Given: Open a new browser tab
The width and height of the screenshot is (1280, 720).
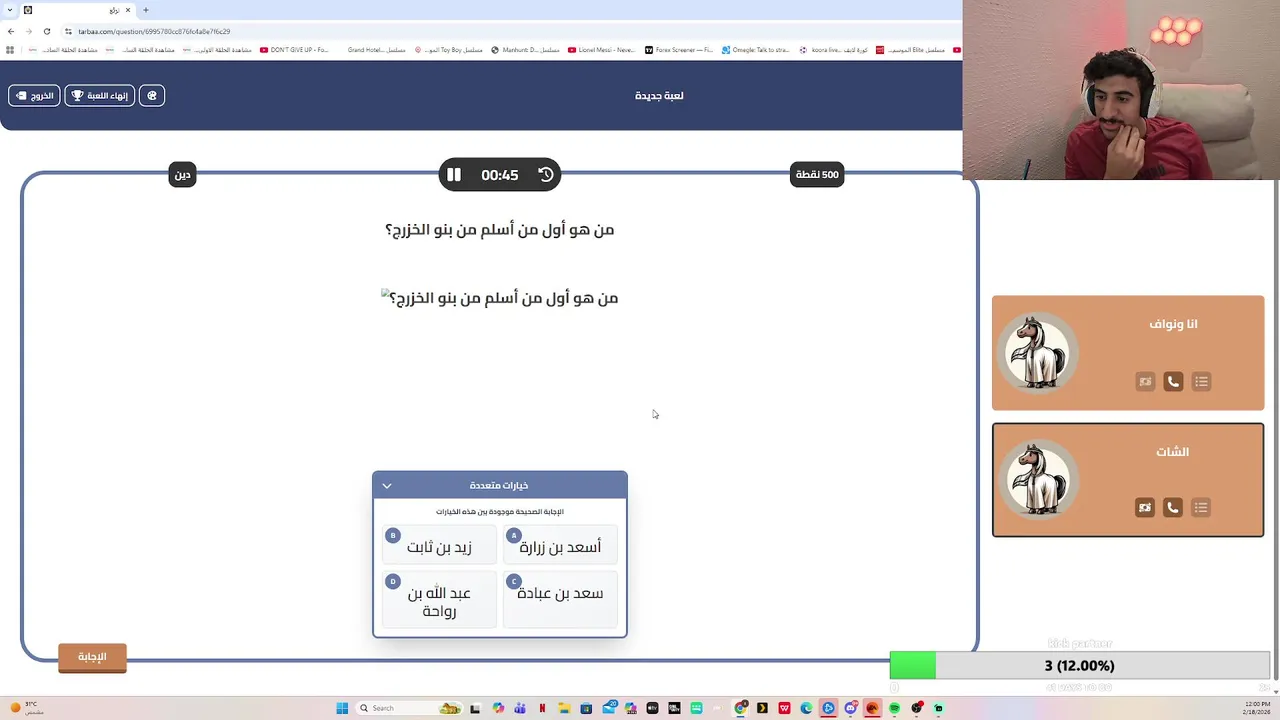Looking at the screenshot, I should (x=146, y=10).
